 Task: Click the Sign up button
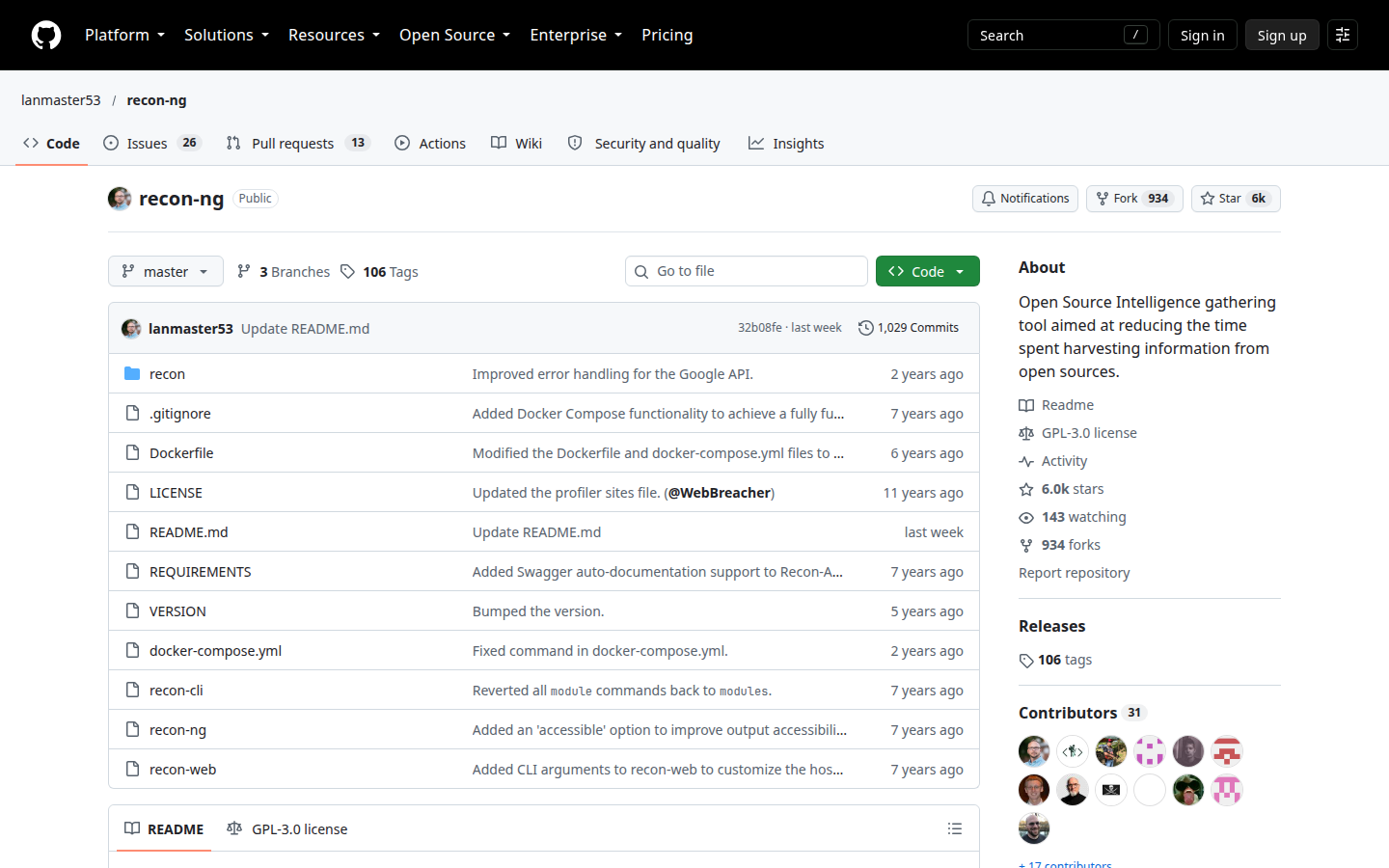[1282, 35]
